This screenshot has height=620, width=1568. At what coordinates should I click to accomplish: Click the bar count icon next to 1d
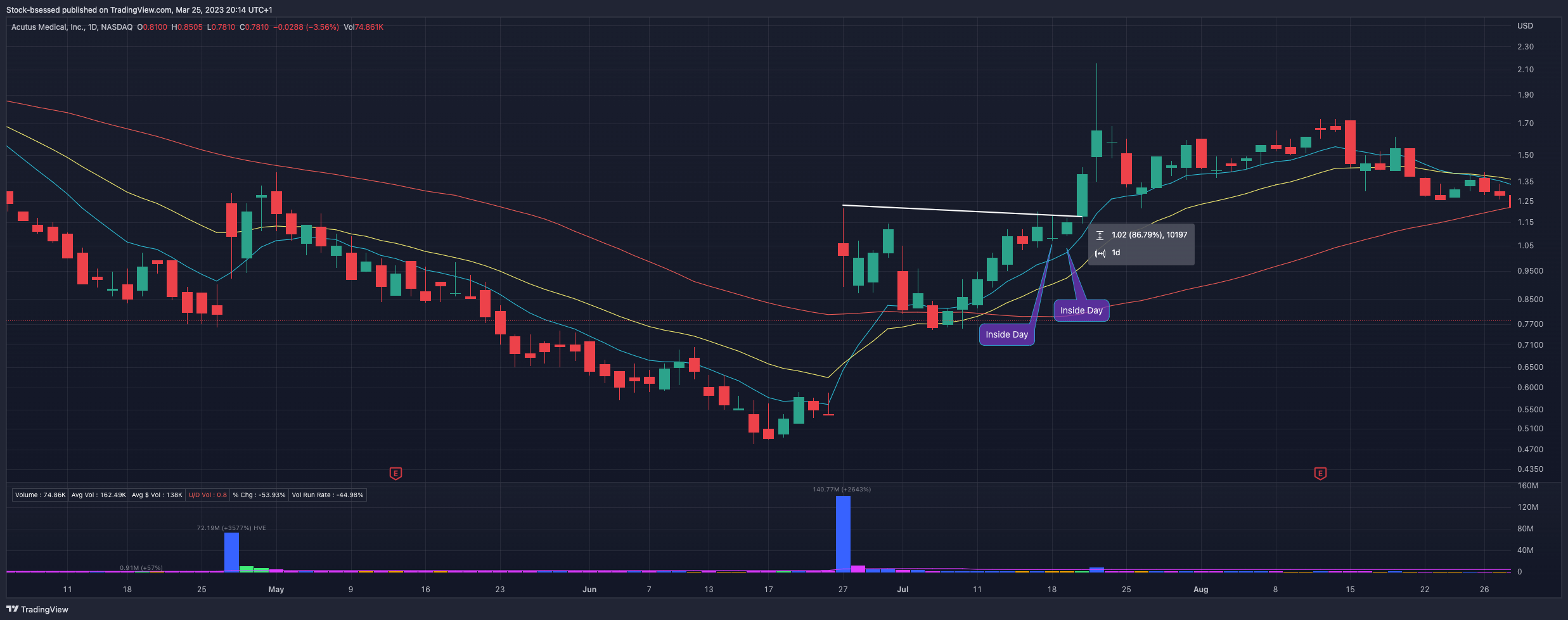tap(1101, 253)
